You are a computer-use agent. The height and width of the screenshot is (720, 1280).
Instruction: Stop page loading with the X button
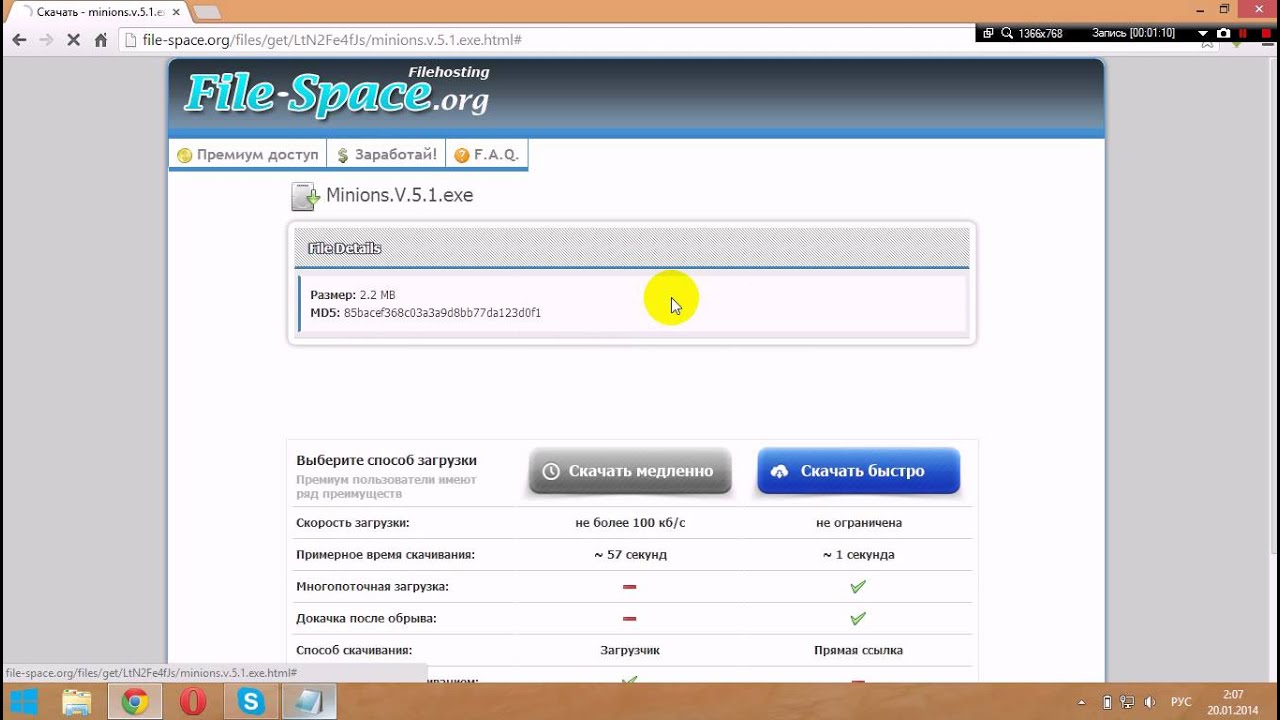(73, 40)
